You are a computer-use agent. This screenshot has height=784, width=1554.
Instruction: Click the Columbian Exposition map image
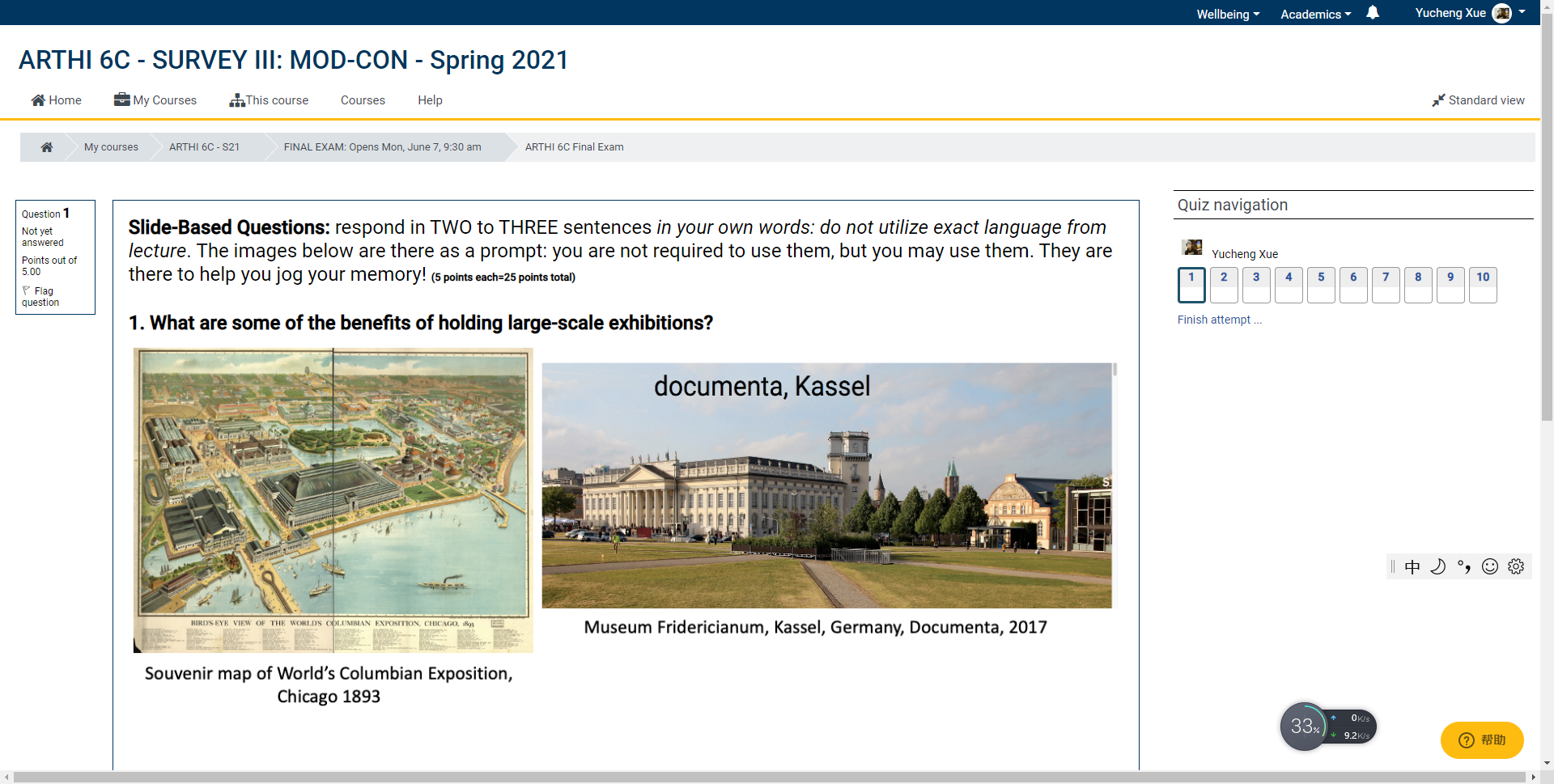333,500
